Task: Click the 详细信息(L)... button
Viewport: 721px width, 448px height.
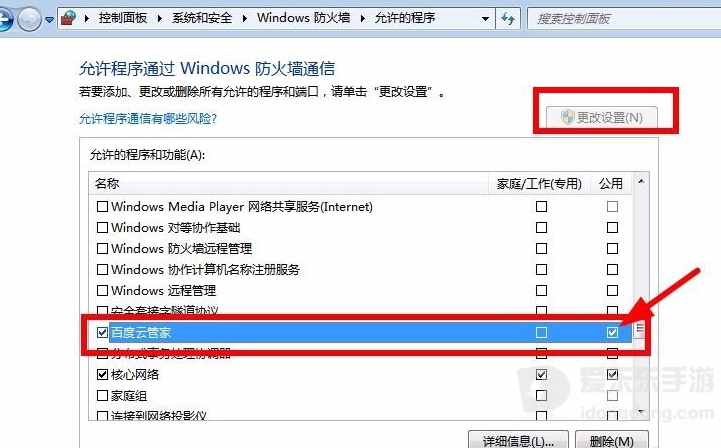Action: pos(518,441)
